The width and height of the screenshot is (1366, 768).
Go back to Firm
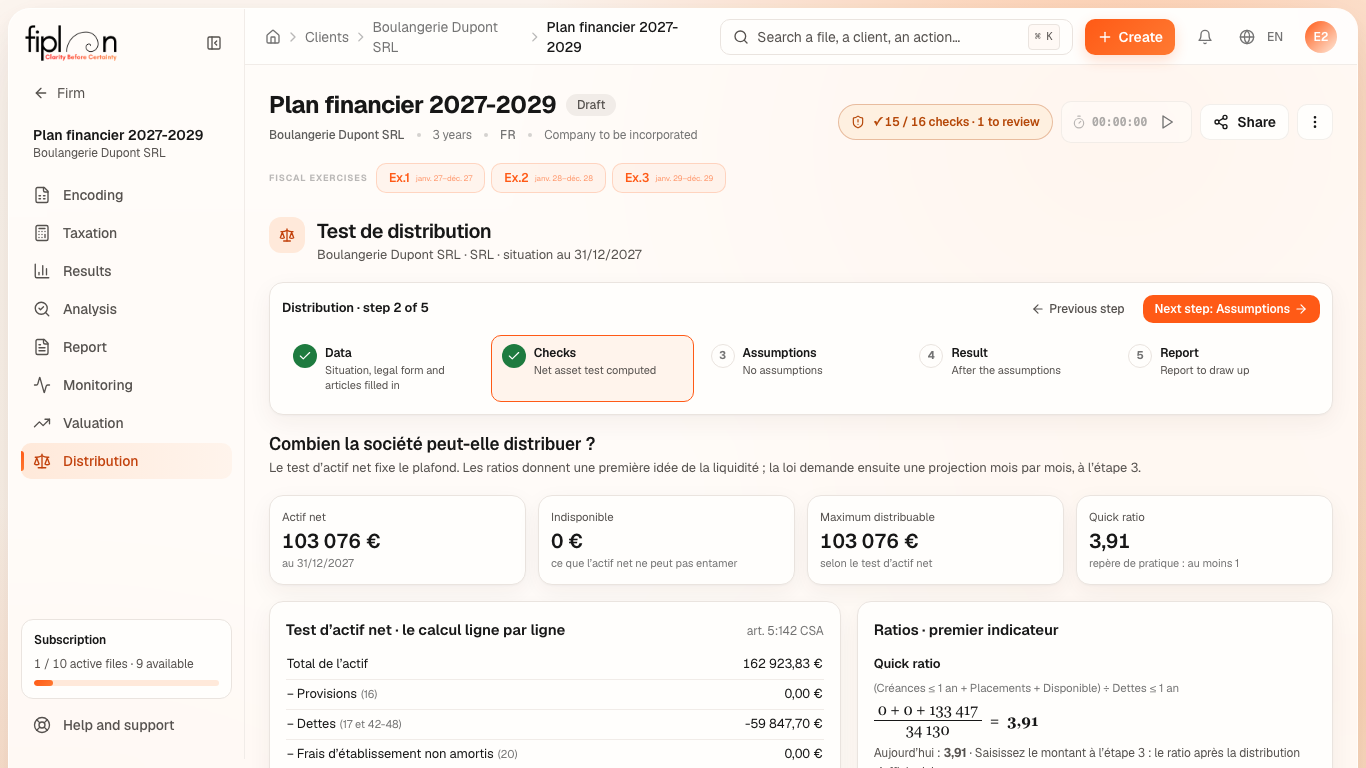(x=60, y=93)
